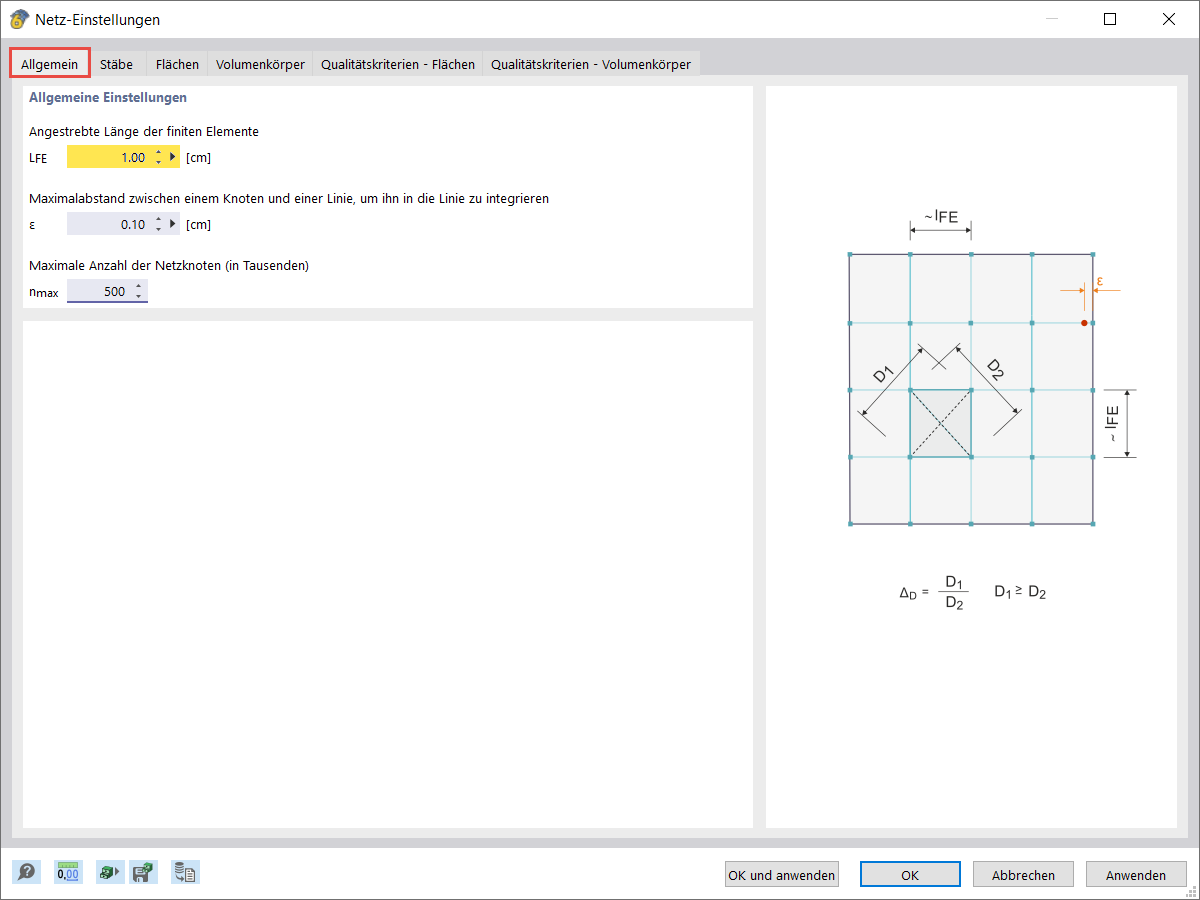Increase ε value with up spinner
The image size is (1200, 900).
pyautogui.click(x=158, y=219)
